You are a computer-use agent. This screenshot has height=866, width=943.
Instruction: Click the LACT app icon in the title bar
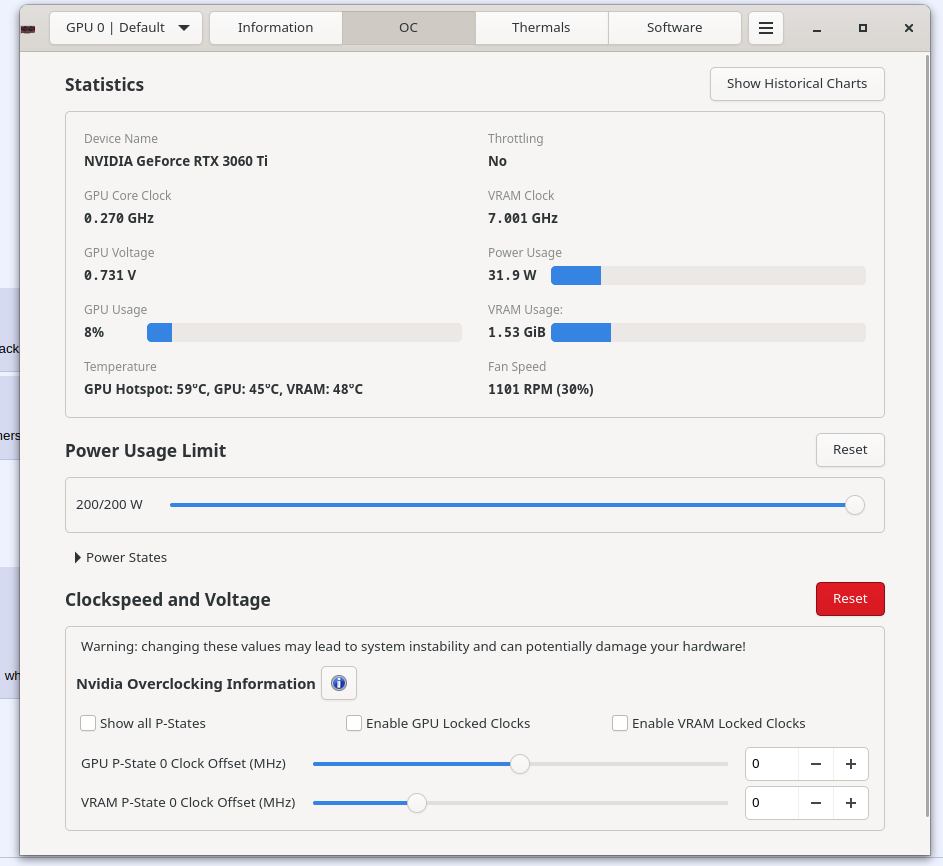click(28, 28)
